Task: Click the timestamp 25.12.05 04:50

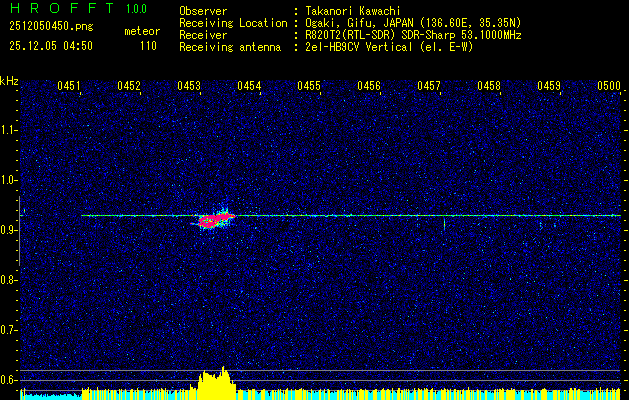Action: pos(51,46)
